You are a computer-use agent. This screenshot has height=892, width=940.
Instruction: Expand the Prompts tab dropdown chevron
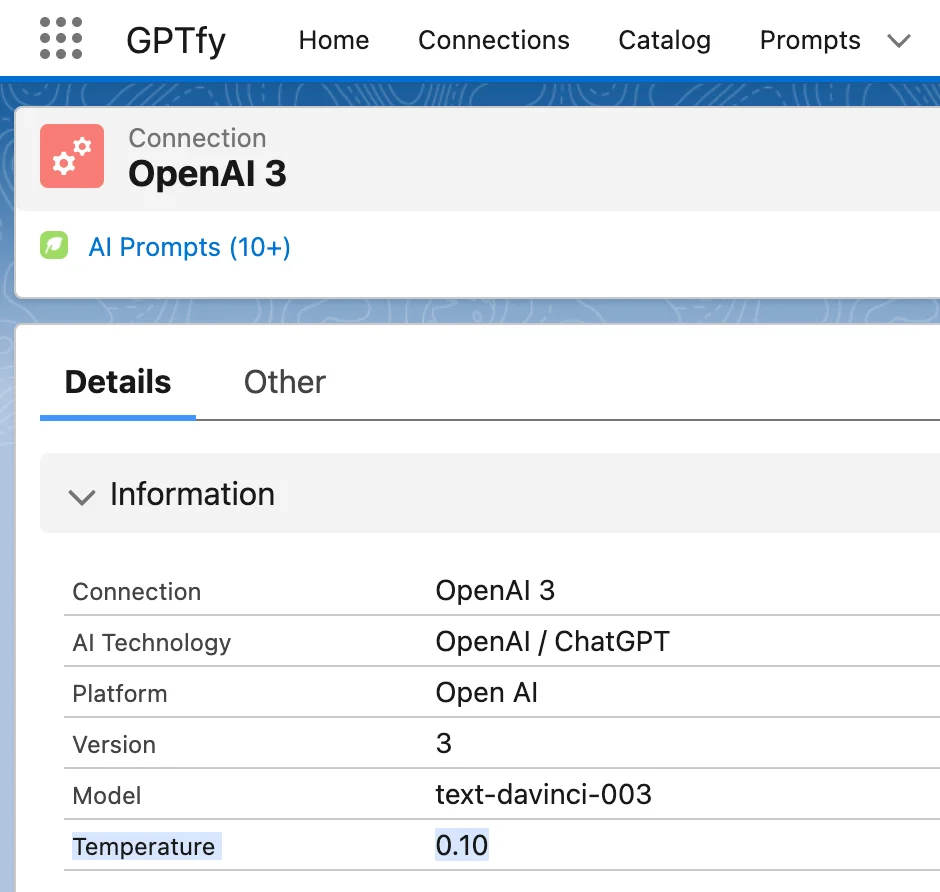(x=899, y=41)
